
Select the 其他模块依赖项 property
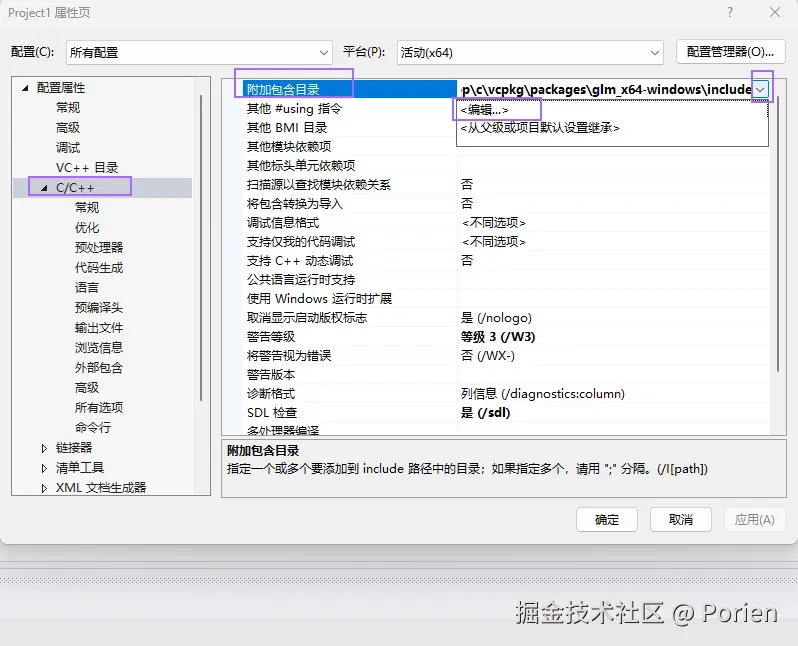(289, 147)
